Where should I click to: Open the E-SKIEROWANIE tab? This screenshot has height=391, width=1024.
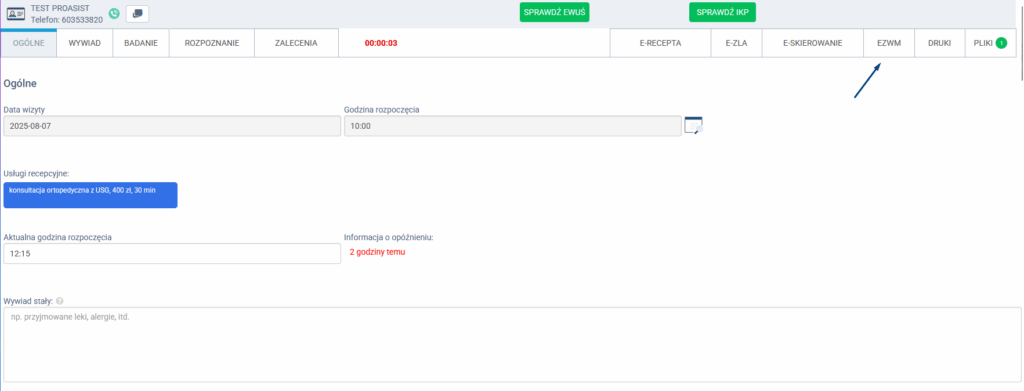812,43
